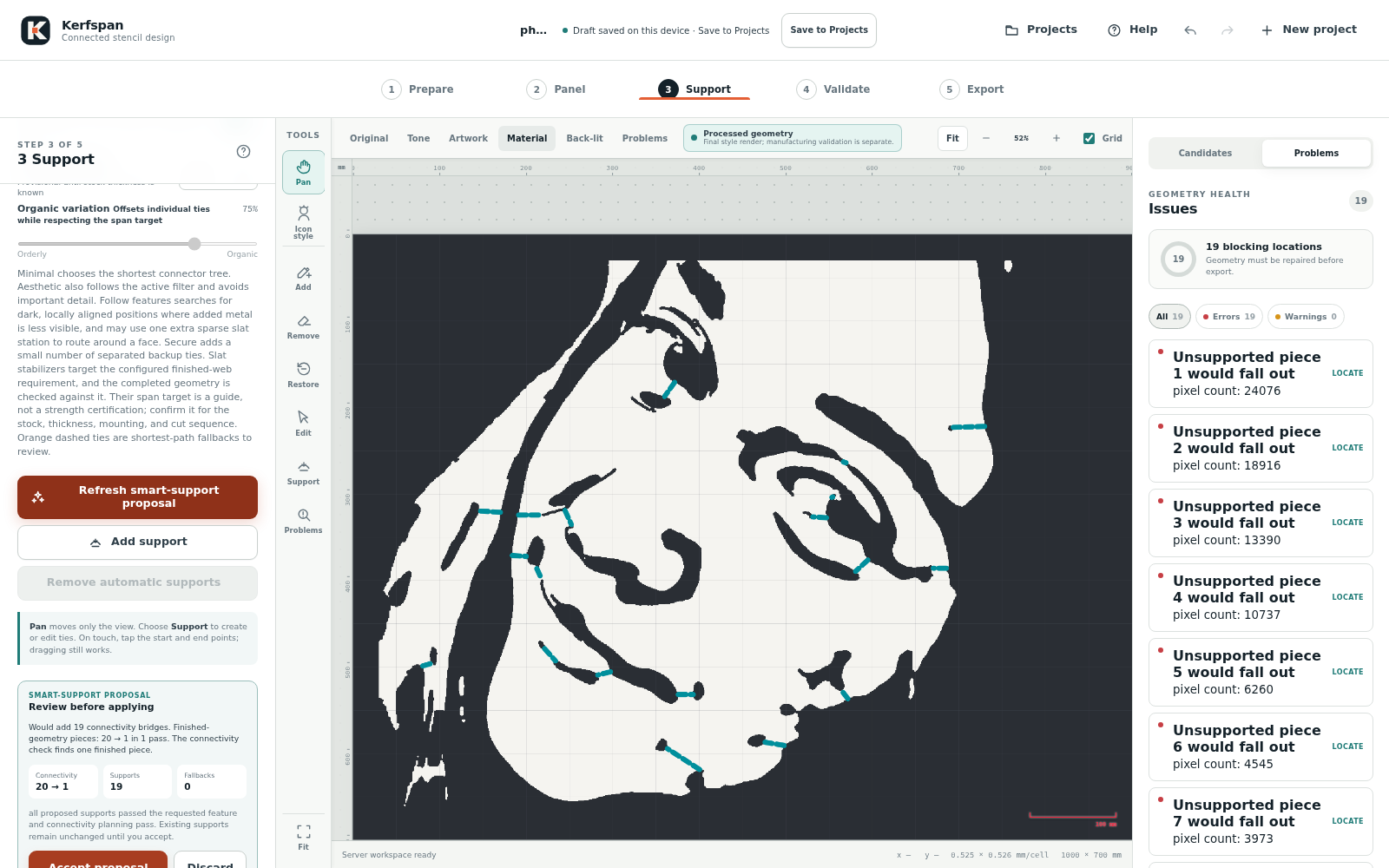Start a New project

1309,30
